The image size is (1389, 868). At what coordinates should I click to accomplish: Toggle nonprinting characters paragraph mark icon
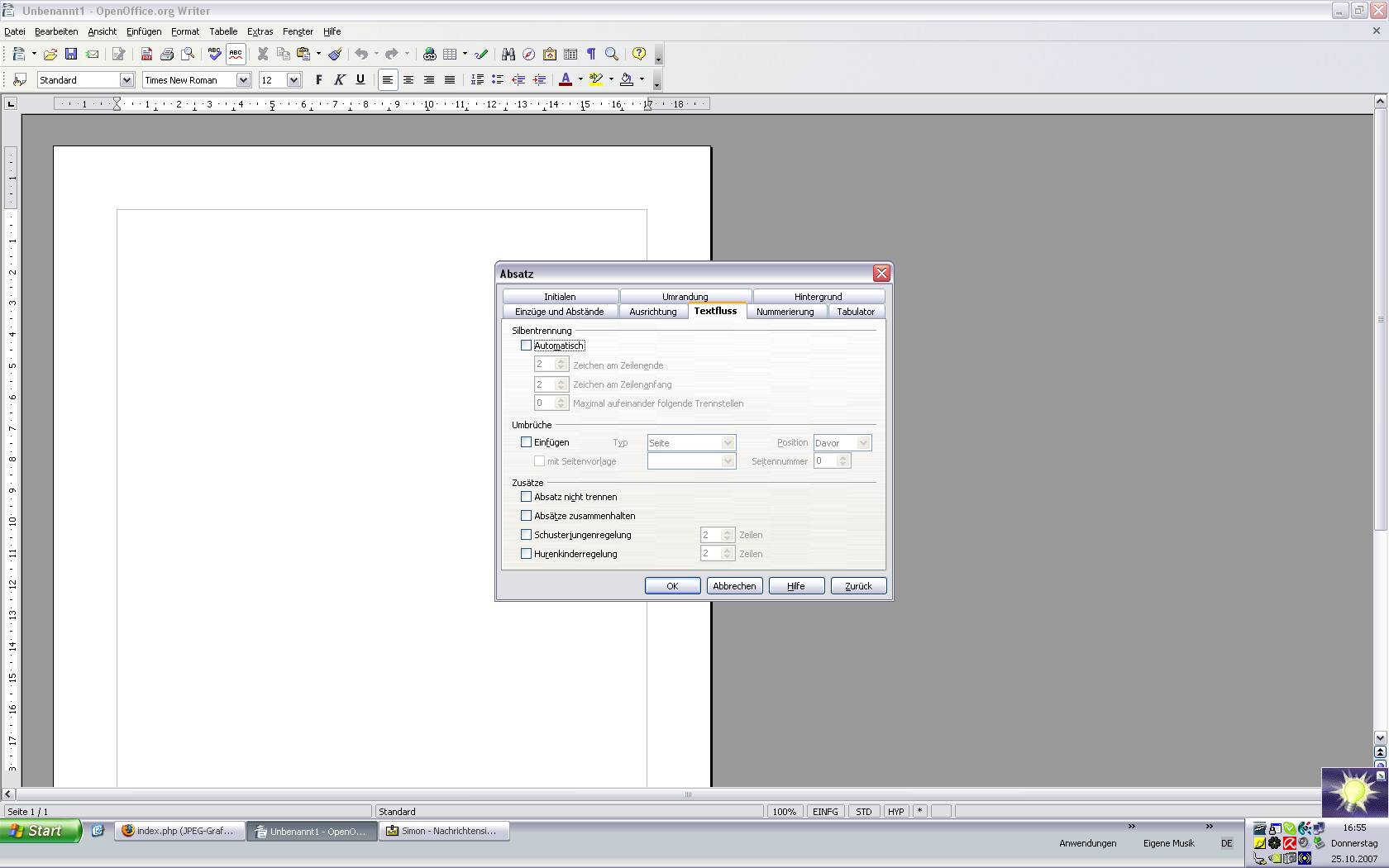(591, 55)
